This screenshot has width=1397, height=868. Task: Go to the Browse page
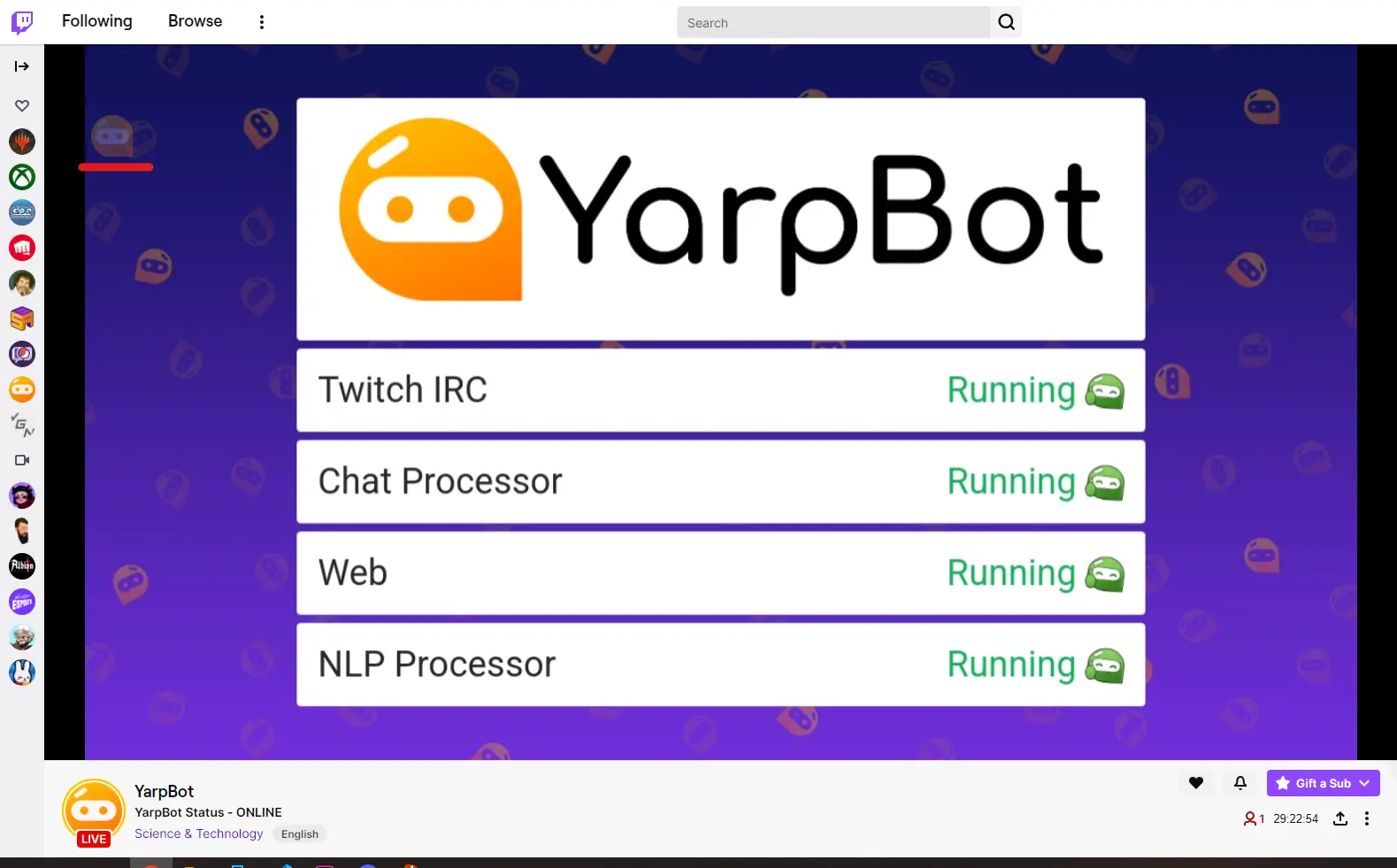tap(195, 21)
